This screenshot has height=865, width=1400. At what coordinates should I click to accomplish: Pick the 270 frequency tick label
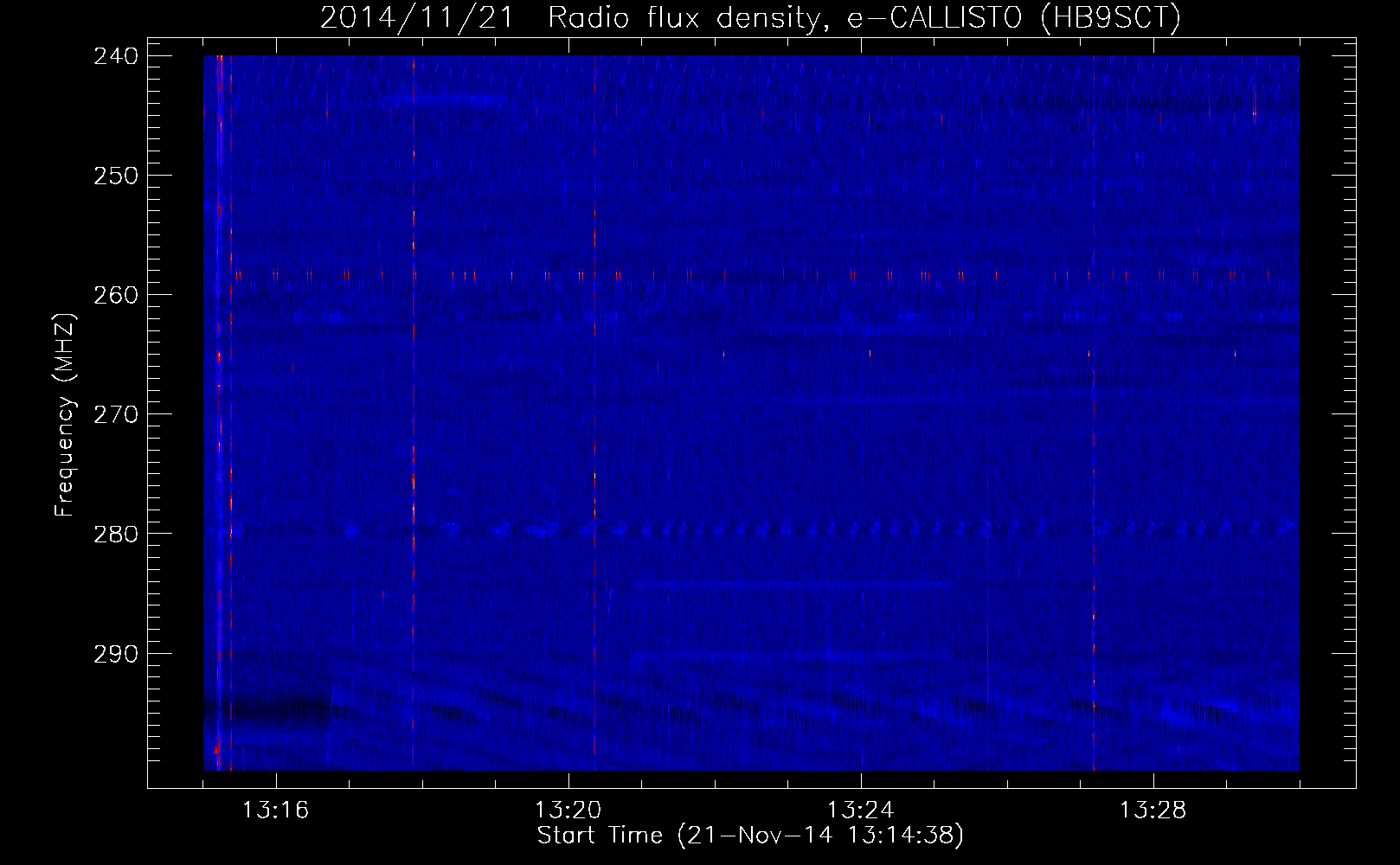[x=116, y=414]
